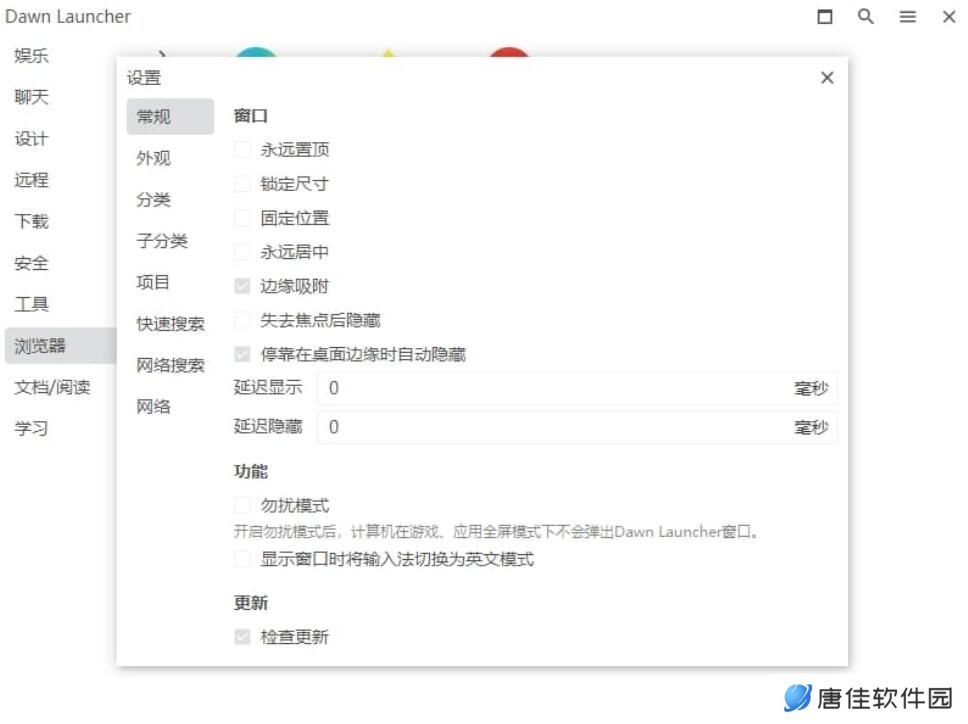
Task: Close the Dawn Launcher main window
Action: pyautogui.click(x=949, y=17)
